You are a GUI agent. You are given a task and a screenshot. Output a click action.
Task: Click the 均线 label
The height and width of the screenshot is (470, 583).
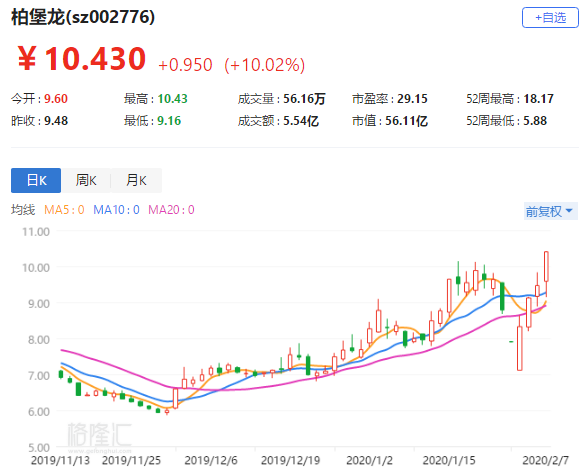coord(23,210)
